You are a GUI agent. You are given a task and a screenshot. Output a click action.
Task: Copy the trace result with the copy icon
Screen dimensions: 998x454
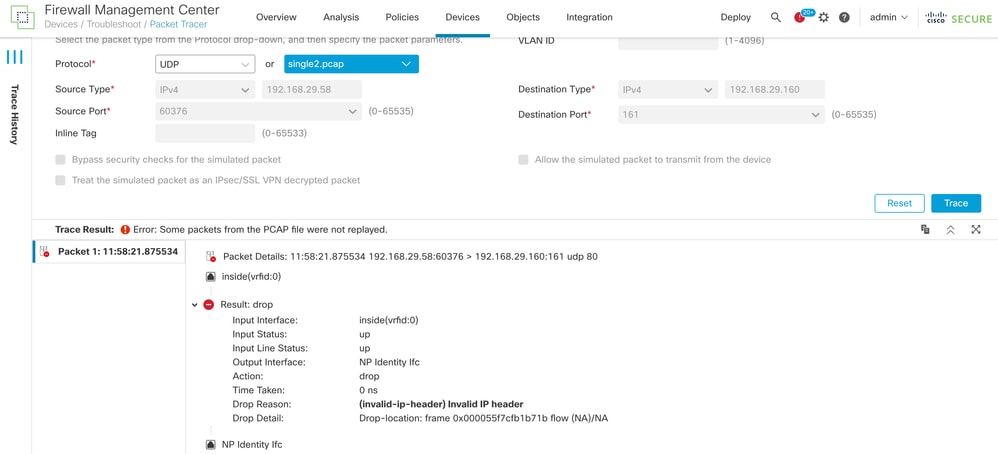(x=925, y=229)
